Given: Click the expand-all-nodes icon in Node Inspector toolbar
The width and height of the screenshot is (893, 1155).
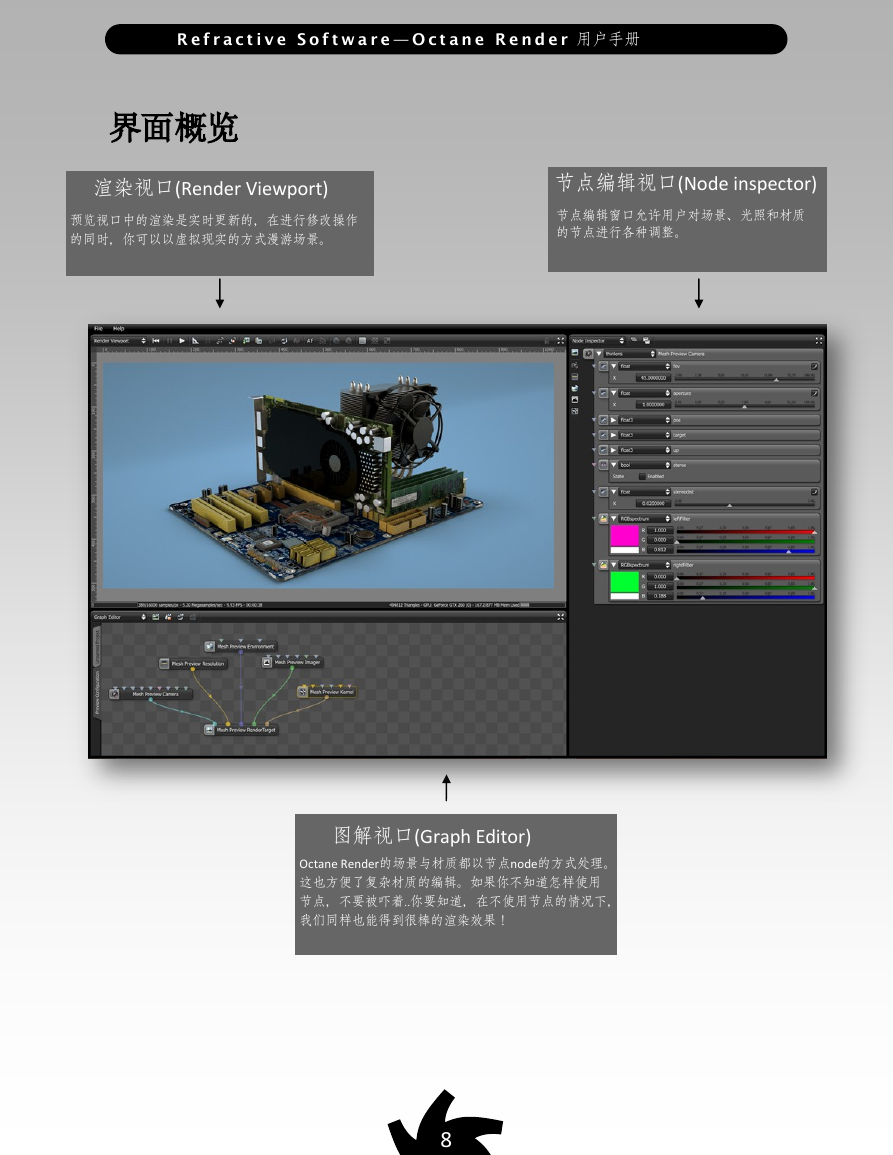Looking at the screenshot, I should click(x=646, y=341).
